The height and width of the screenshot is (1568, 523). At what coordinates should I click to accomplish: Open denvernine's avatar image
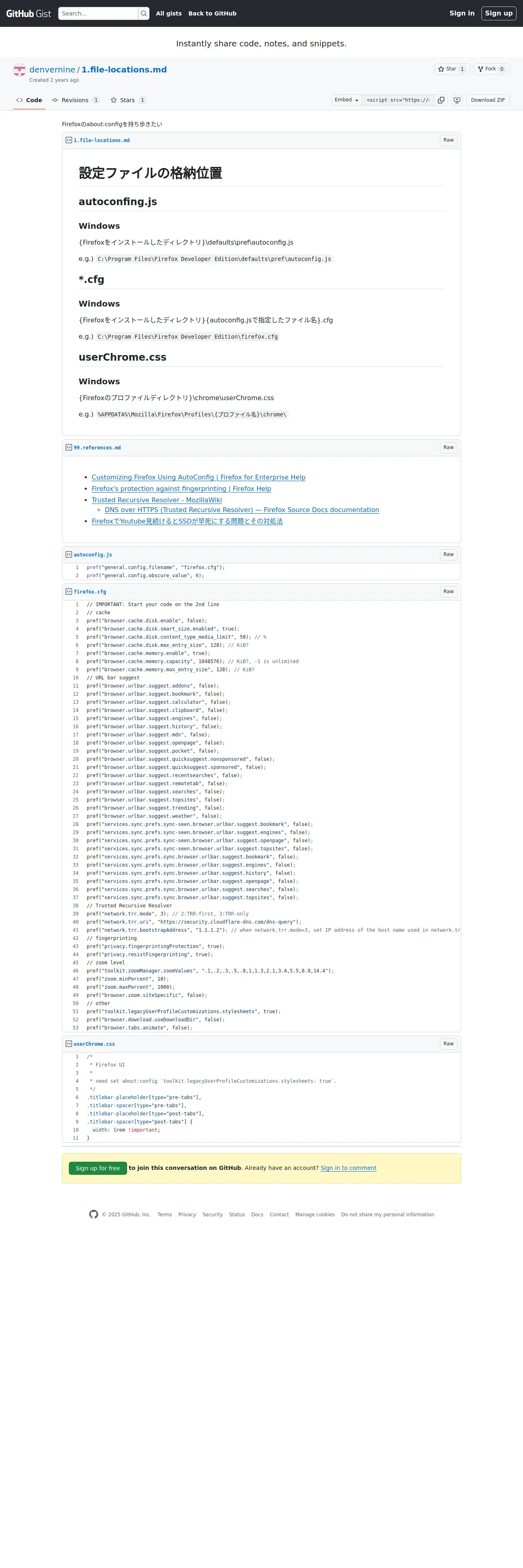[x=20, y=70]
